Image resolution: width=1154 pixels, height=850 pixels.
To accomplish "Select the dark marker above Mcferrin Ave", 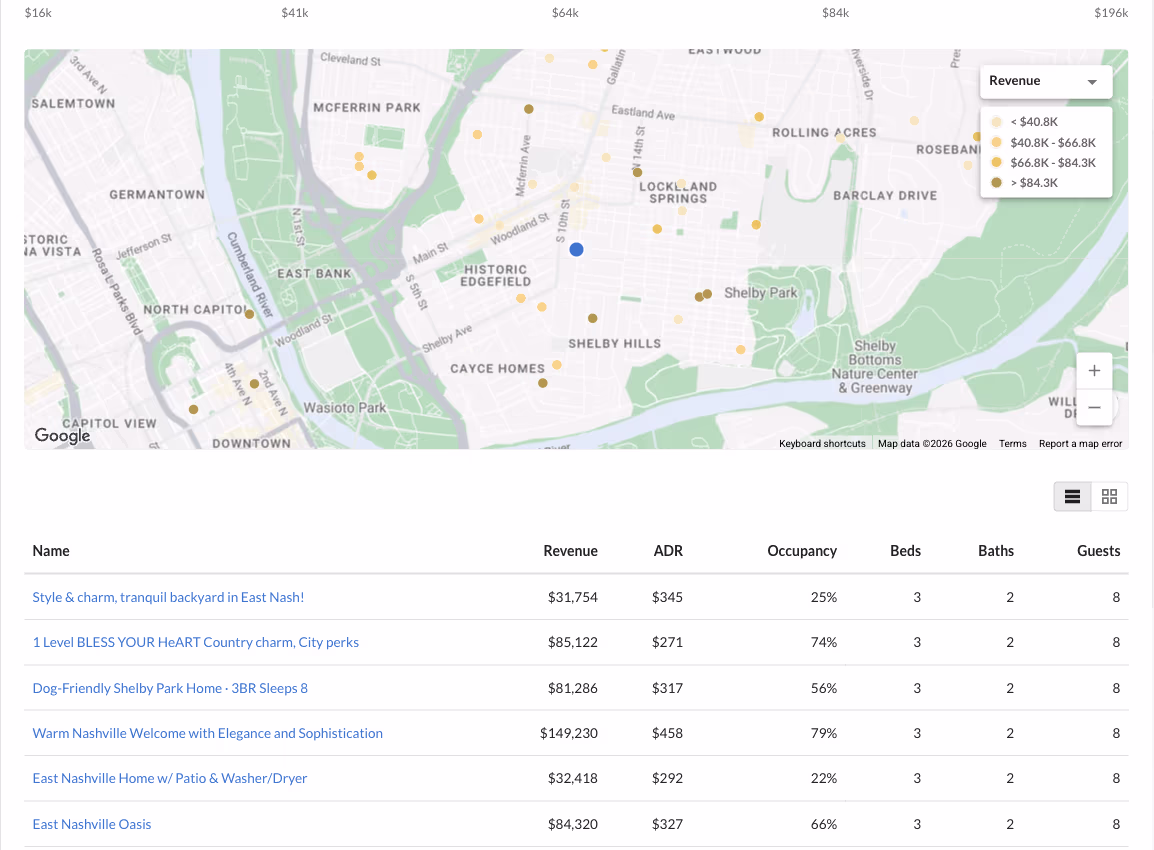I will pos(528,109).
